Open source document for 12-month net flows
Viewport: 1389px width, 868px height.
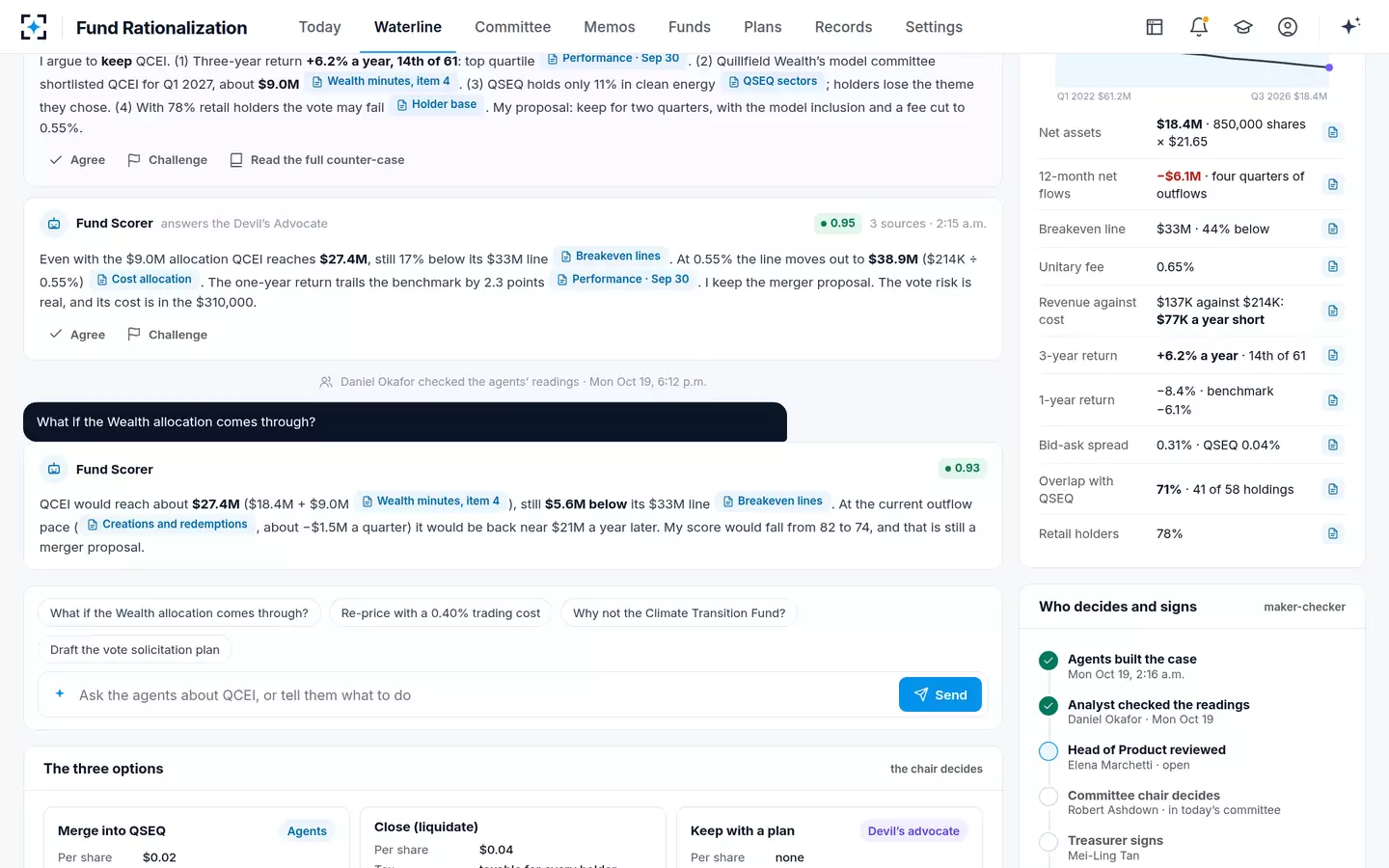coord(1333,184)
